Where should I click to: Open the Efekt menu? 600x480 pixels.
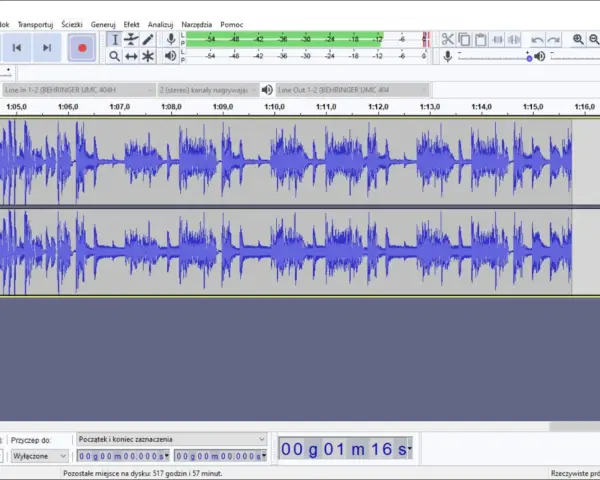[x=131, y=24]
